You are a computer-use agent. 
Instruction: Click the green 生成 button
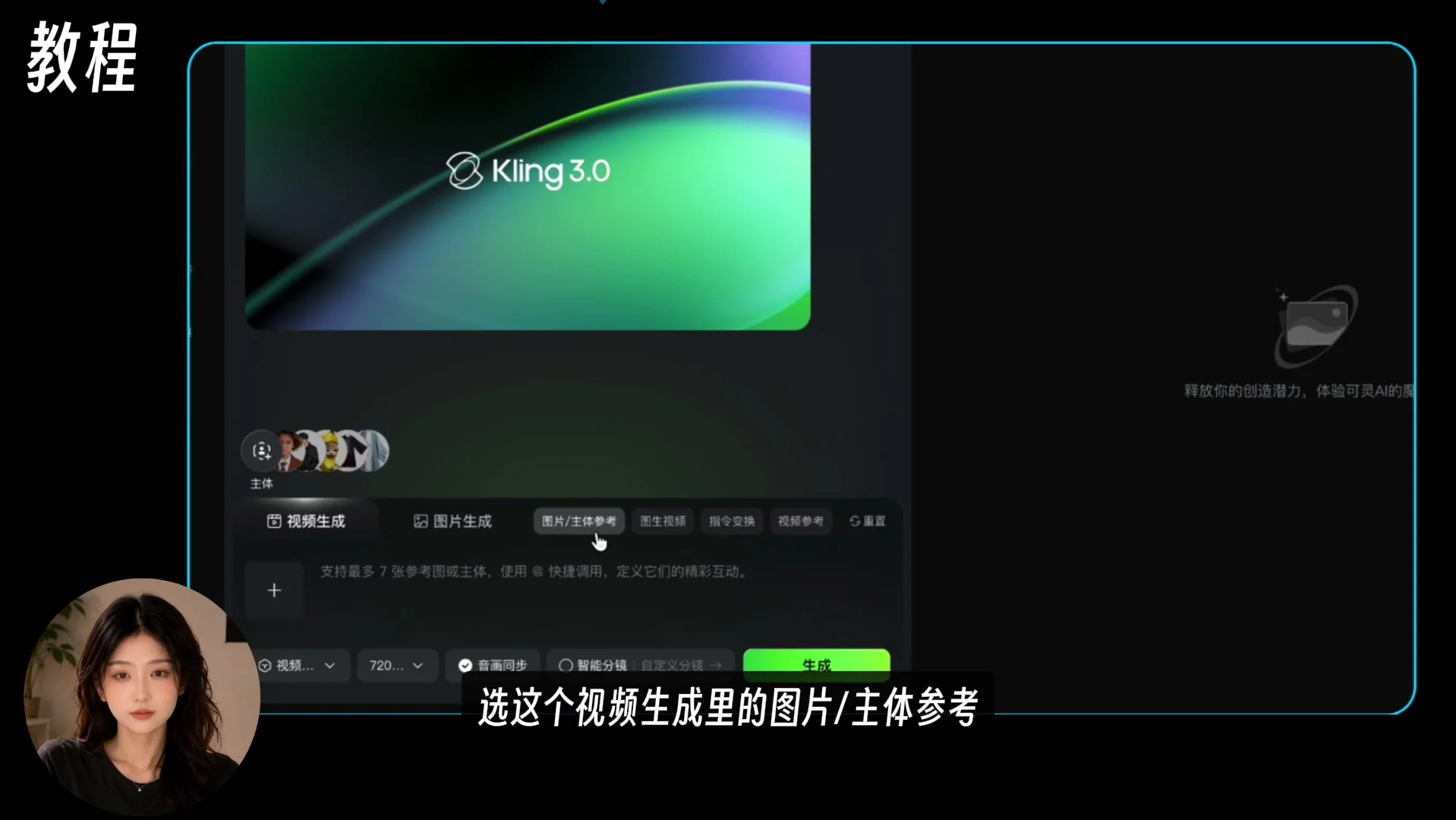(x=816, y=665)
